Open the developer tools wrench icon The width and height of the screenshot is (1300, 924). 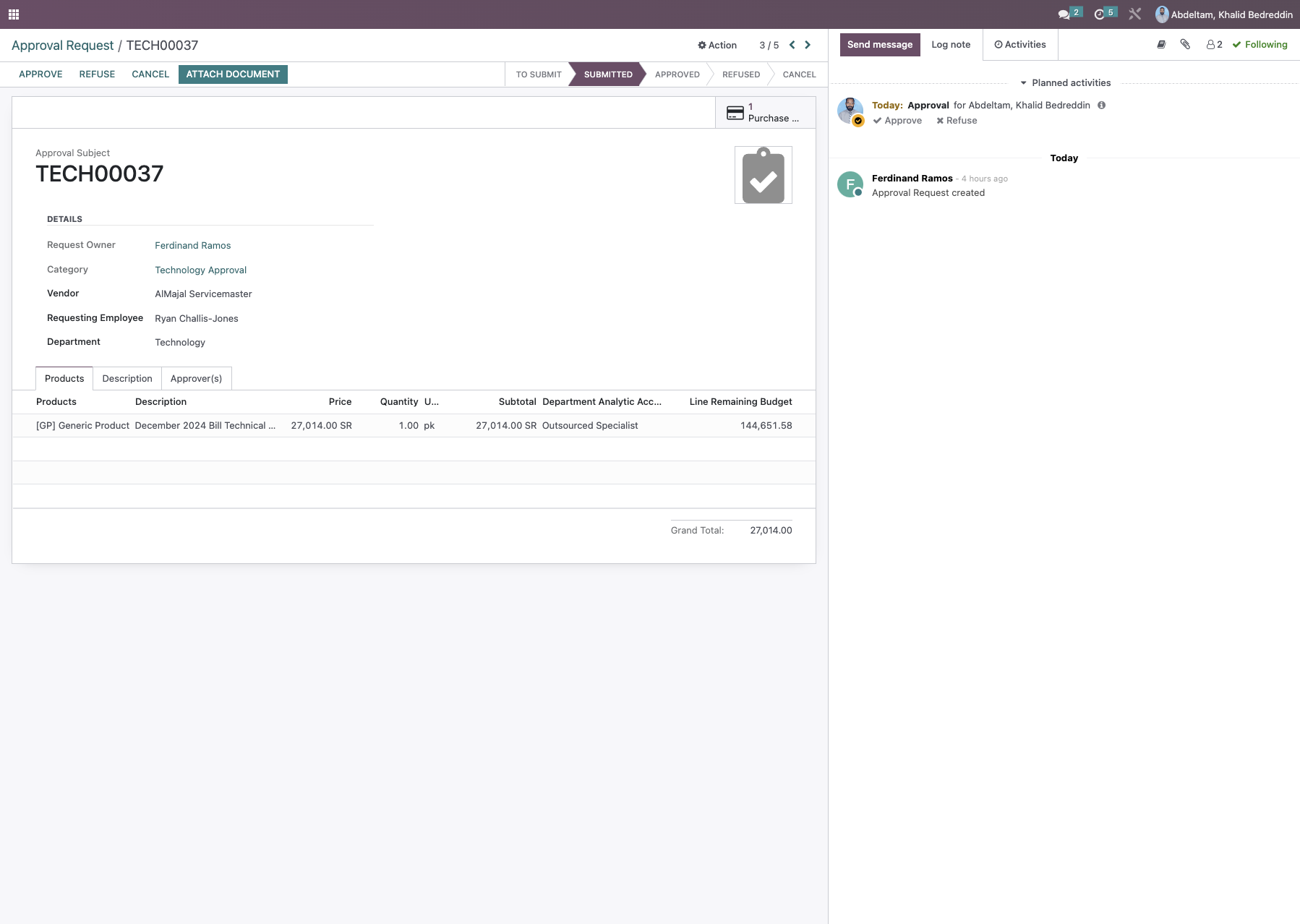(x=1134, y=14)
